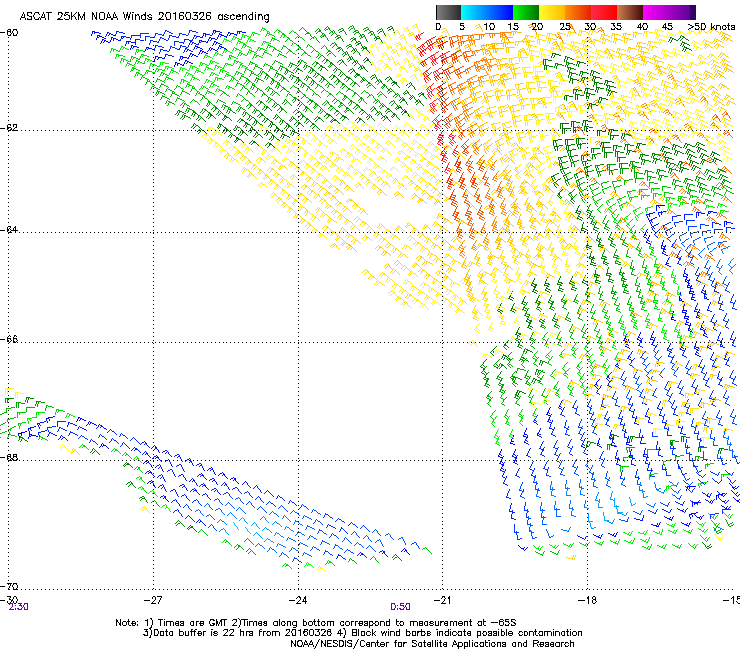Click the '-66' latitude axis label
The width and height of the screenshot is (740, 650).
[x=10, y=340]
